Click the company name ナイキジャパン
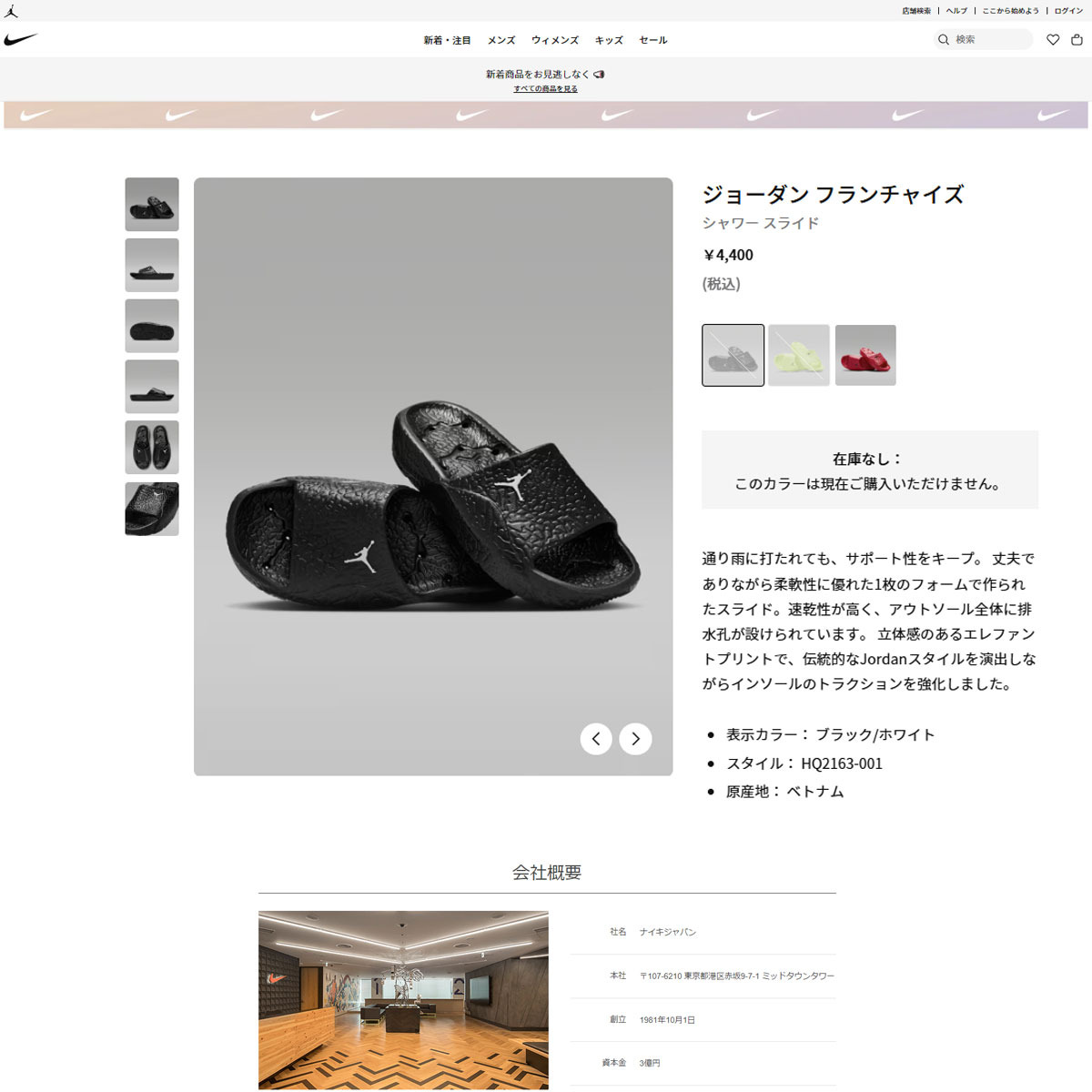Screen dimensions: 1092x1092 click(x=668, y=932)
